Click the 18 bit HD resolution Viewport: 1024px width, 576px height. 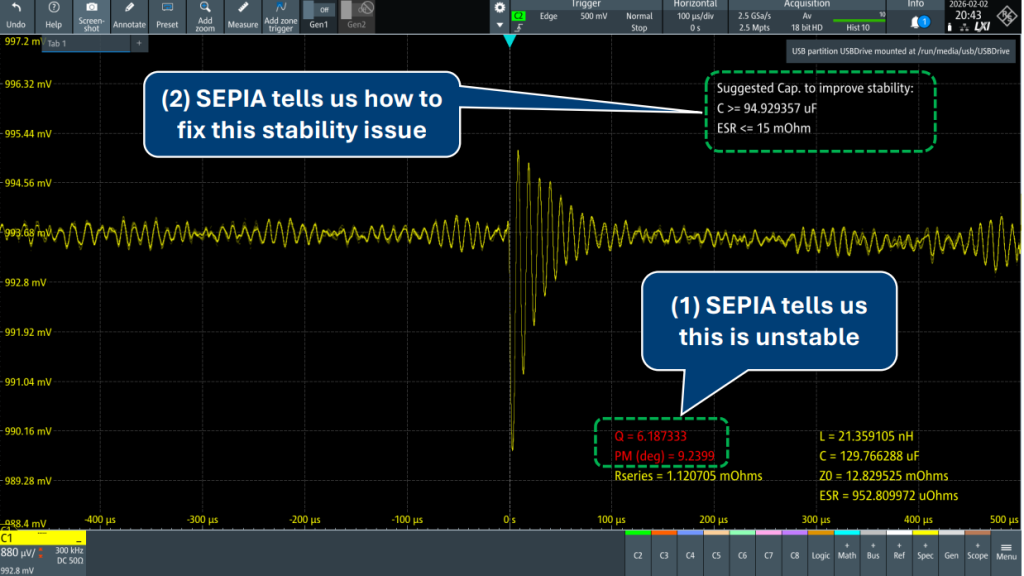pyautogui.click(x=807, y=28)
